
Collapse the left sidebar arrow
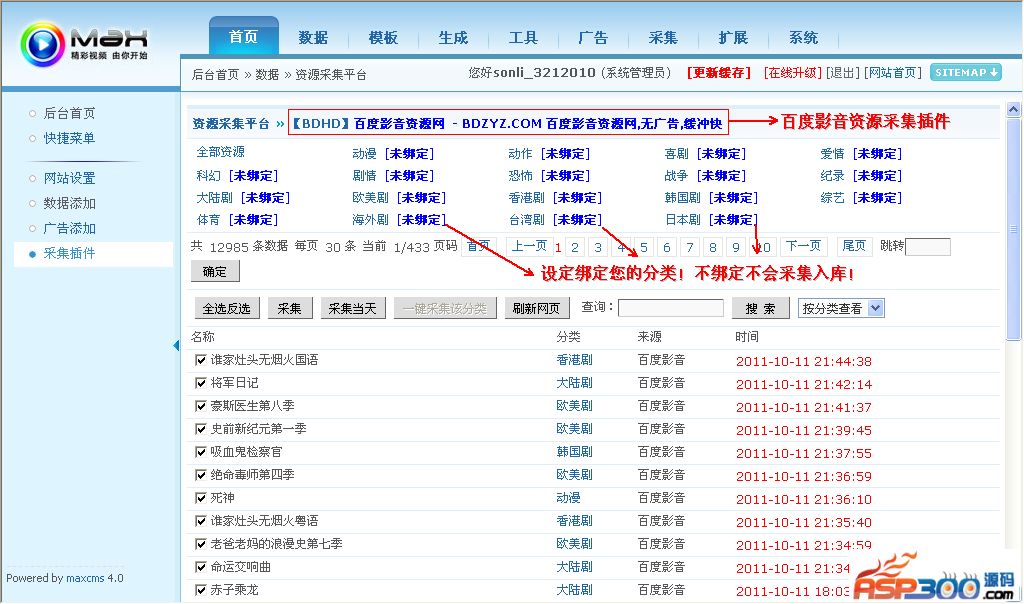(177, 346)
